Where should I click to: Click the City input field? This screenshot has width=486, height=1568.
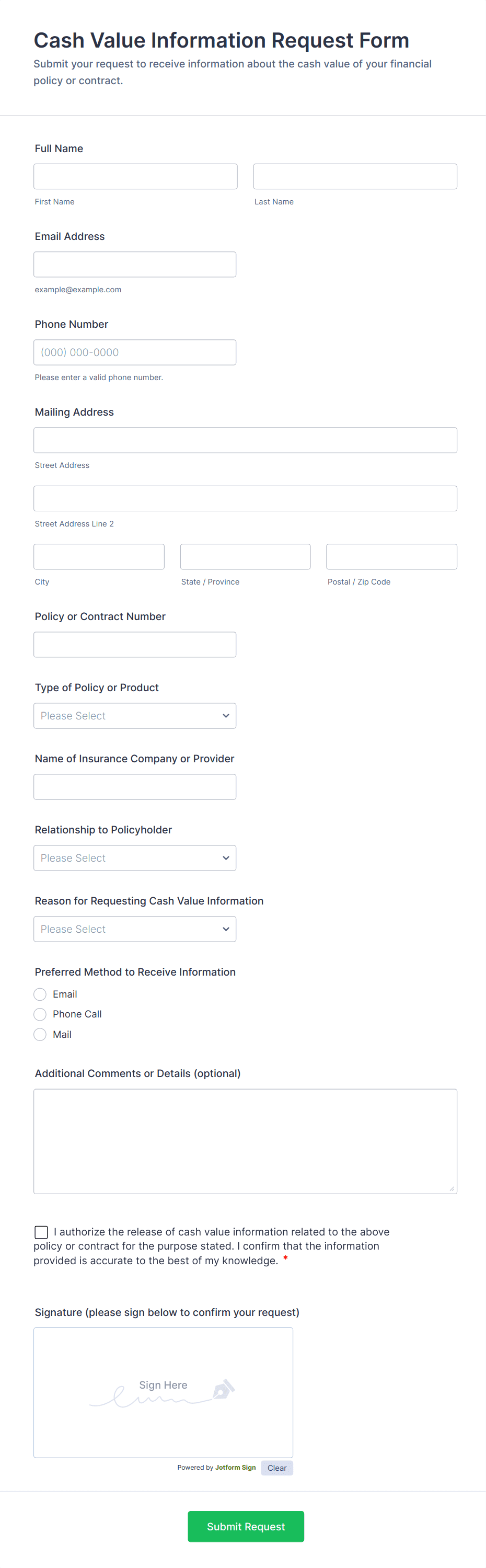[x=99, y=556]
